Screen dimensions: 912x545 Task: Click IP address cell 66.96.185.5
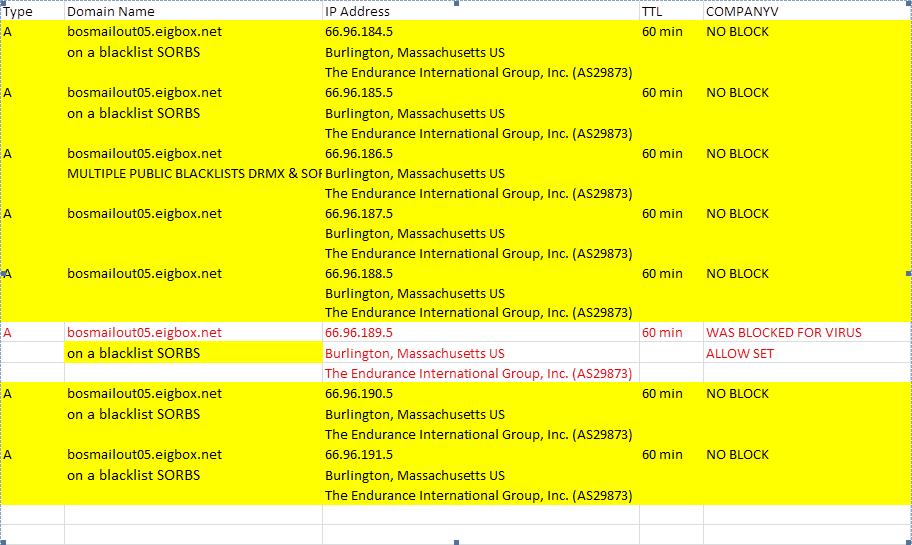click(x=480, y=92)
